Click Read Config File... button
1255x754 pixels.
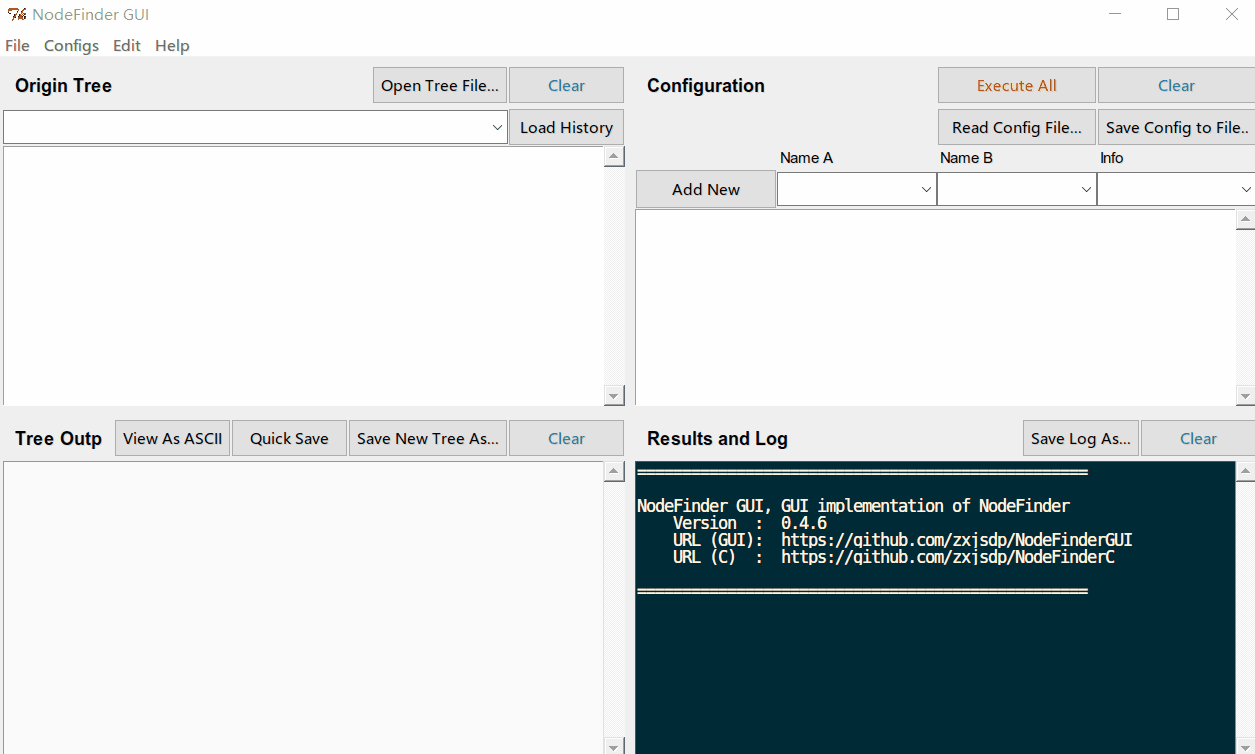coord(1016,128)
